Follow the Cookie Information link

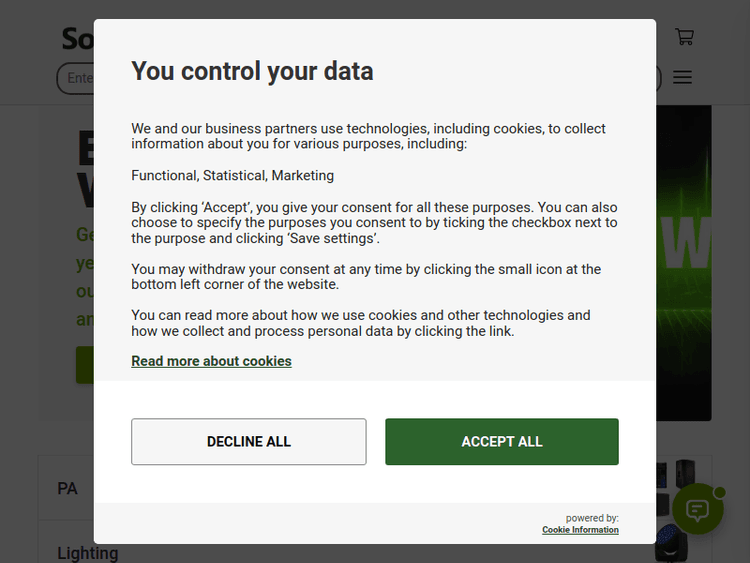tap(580, 530)
